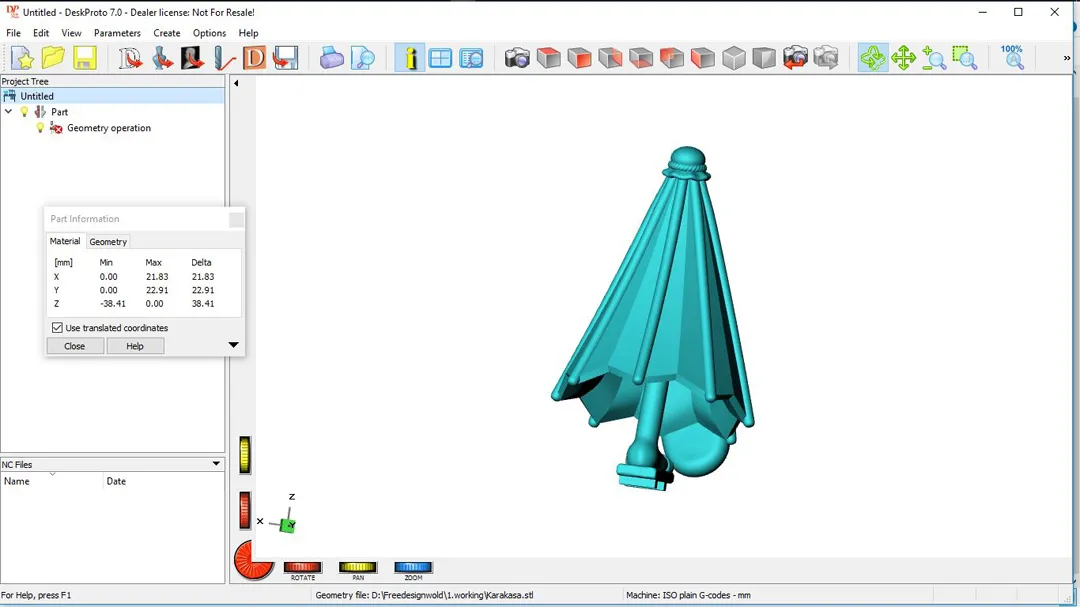Image resolution: width=1080 pixels, height=607 pixels.
Task: Open the Options menu
Action: (209, 33)
